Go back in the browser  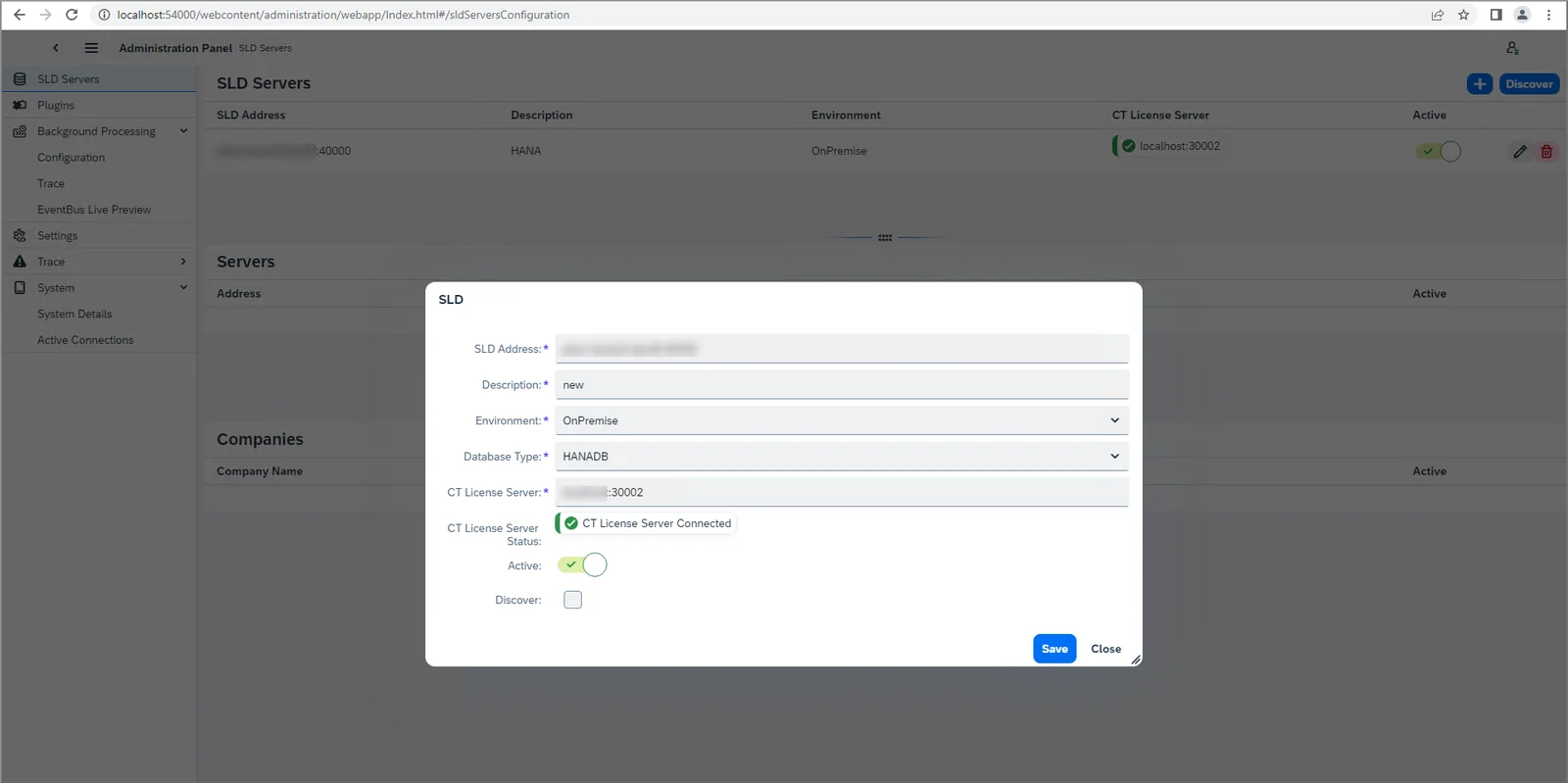click(x=20, y=15)
